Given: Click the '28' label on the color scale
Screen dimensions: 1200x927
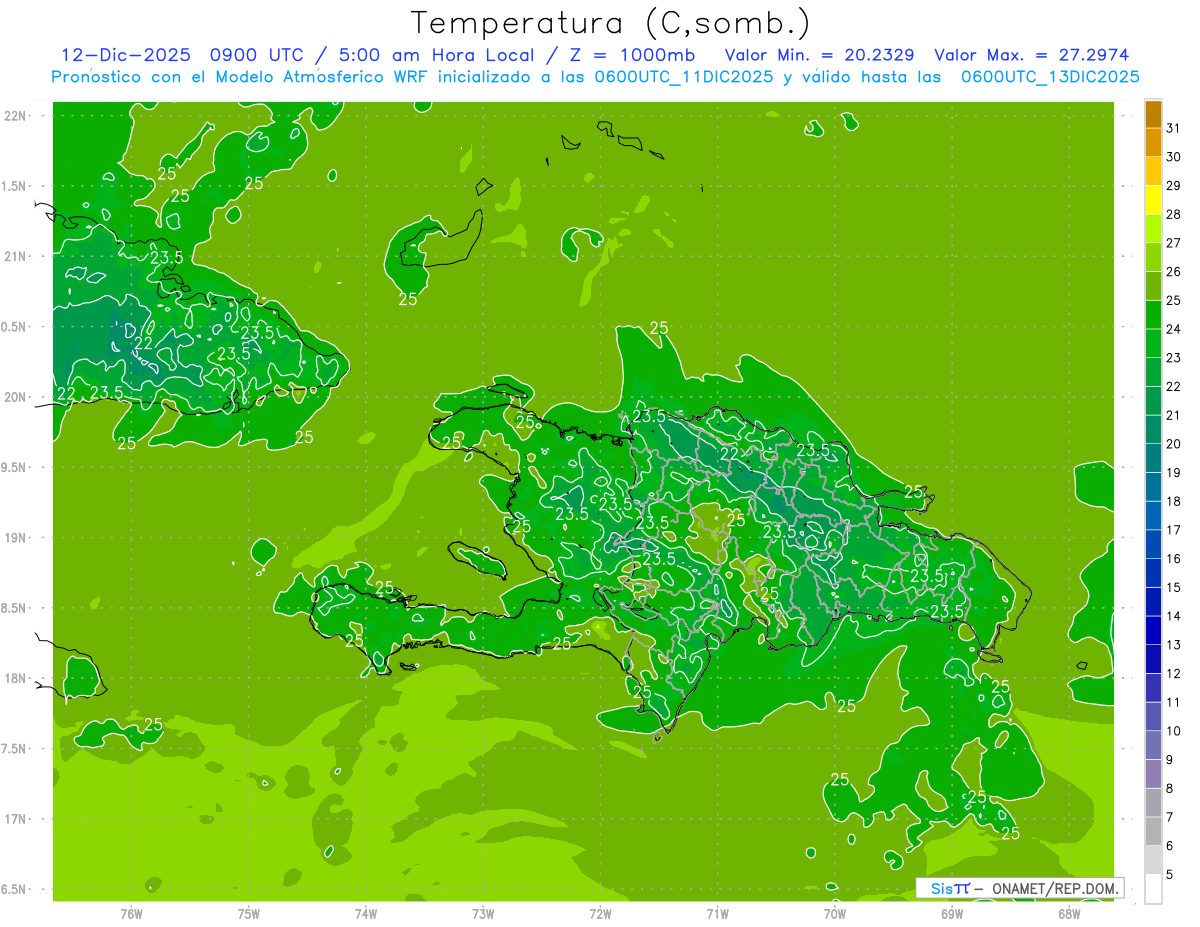Looking at the screenshot, I should click(x=1174, y=215).
